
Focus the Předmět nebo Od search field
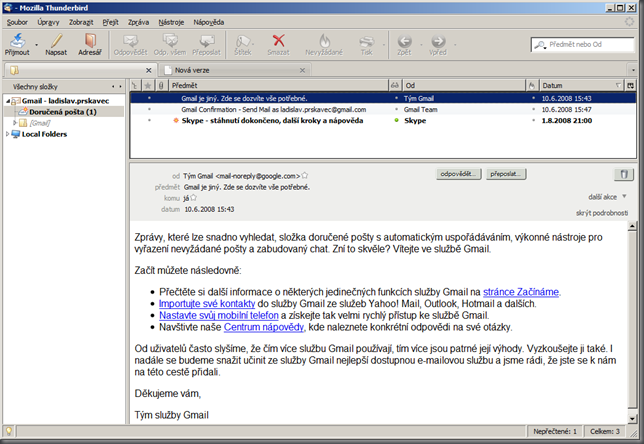coord(582,44)
